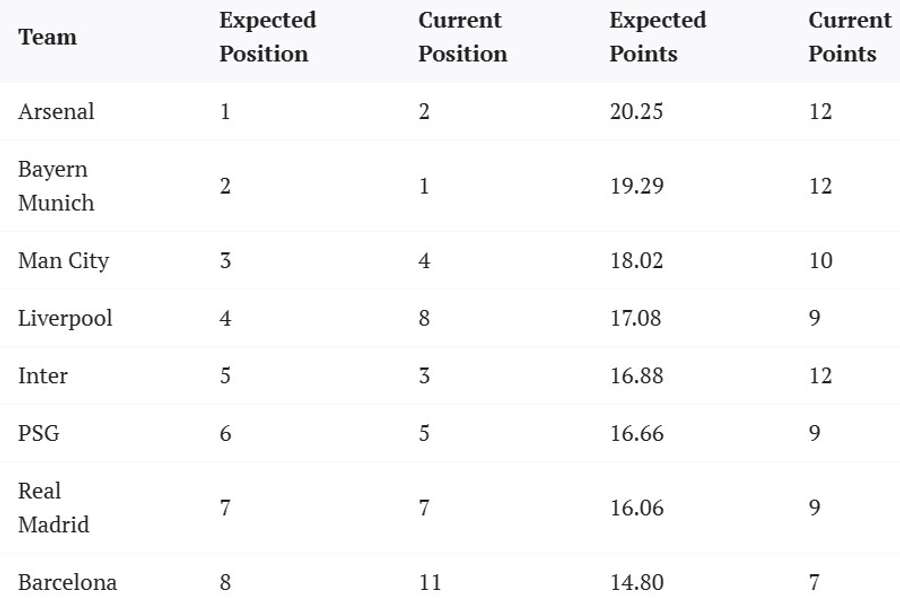
Task: Click the Expected Position column header
Action: (267, 37)
